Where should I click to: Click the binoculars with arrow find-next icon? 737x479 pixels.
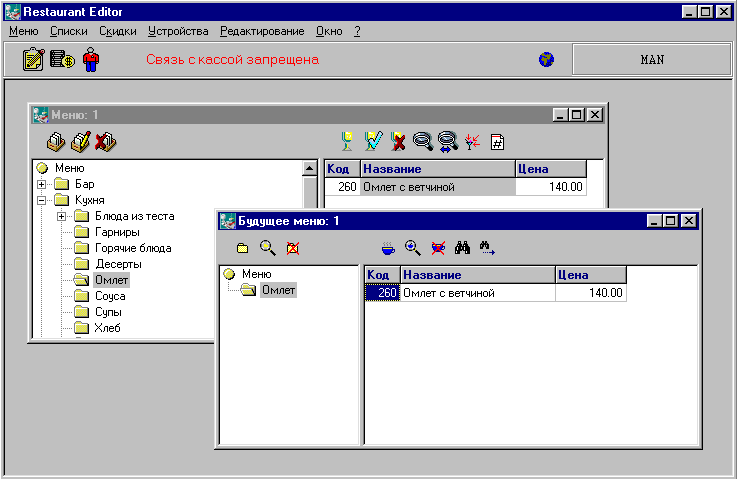[487, 248]
